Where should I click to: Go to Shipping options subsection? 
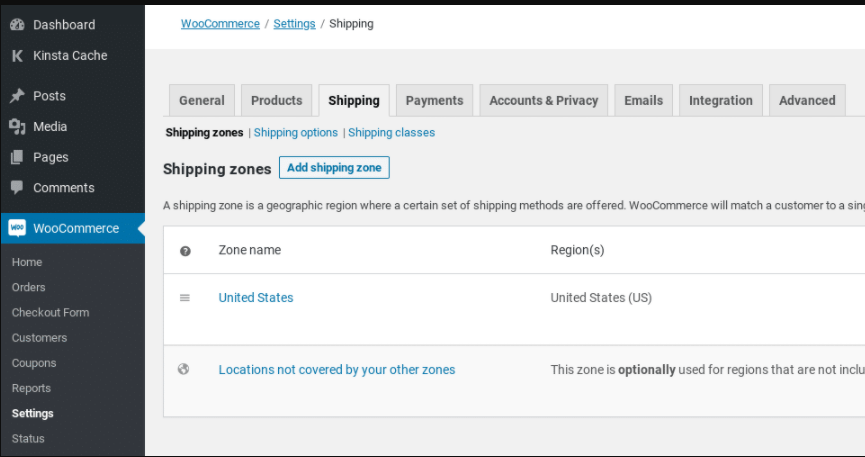tap(296, 132)
